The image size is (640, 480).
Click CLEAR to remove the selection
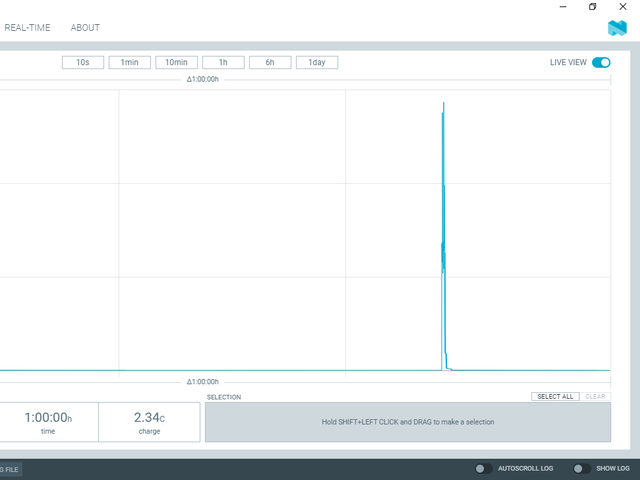point(595,397)
